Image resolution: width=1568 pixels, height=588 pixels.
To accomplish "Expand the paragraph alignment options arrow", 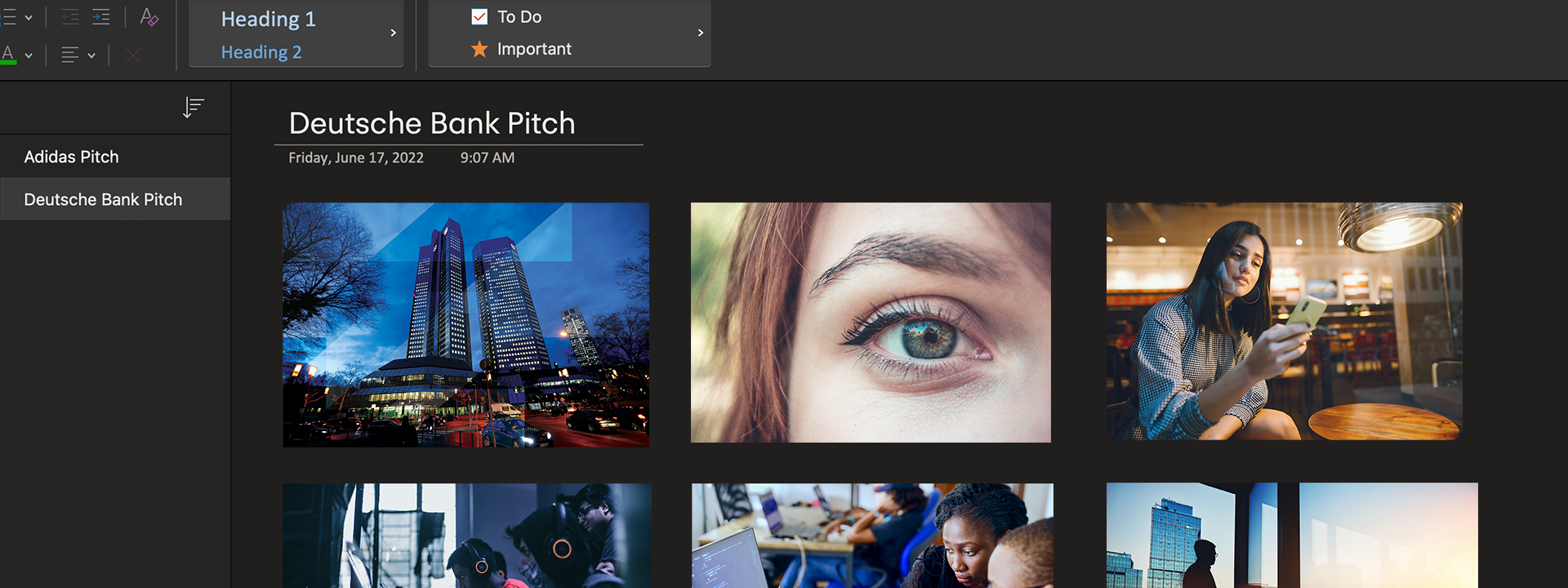I will 91,56.
